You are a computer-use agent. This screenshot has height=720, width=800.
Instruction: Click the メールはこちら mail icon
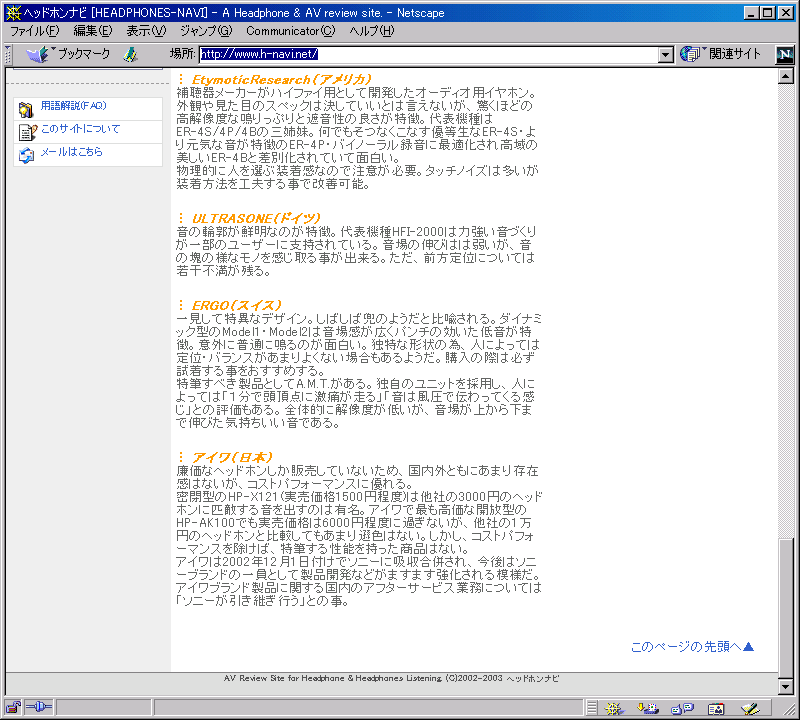26,155
